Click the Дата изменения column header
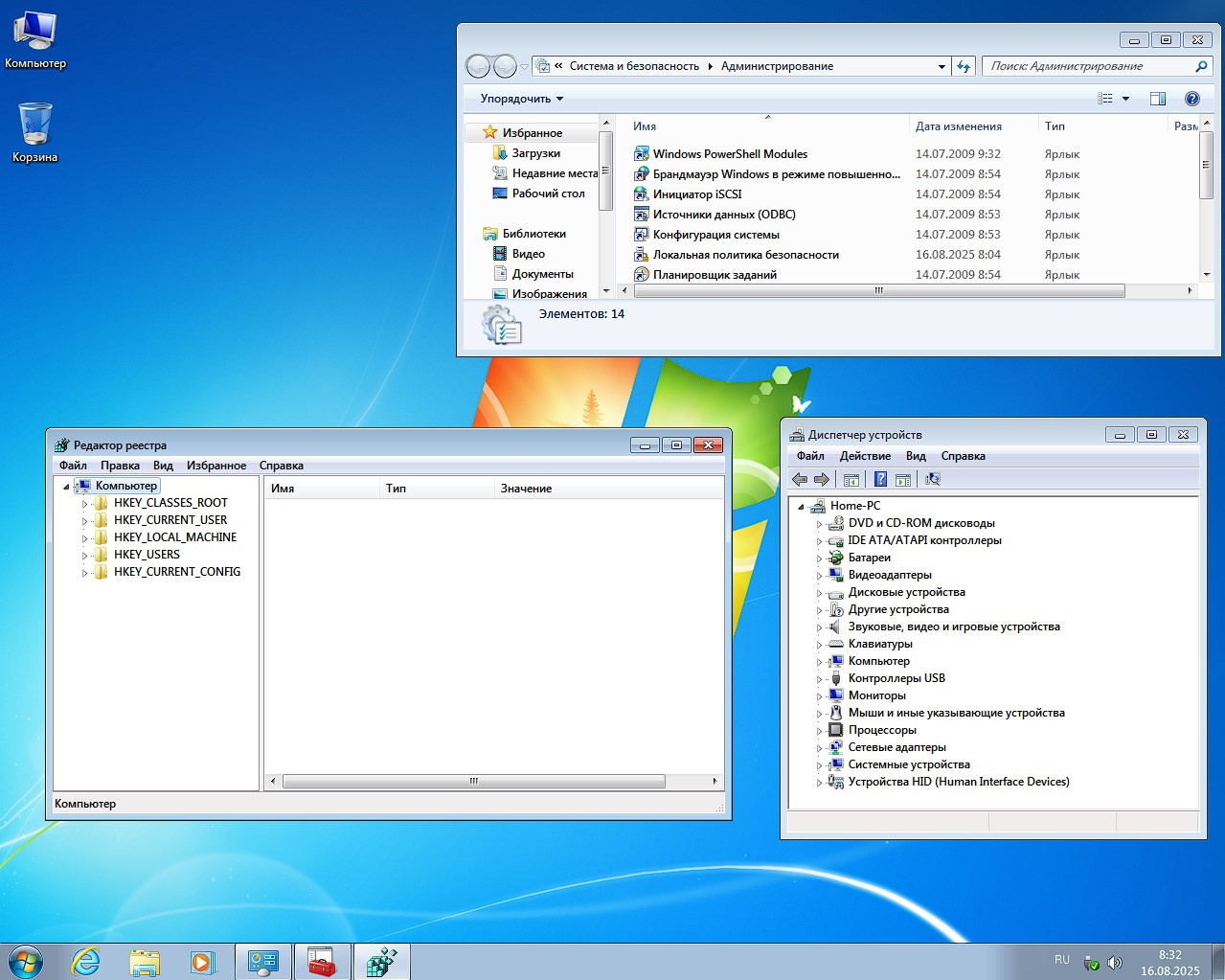1225x980 pixels. [x=958, y=126]
